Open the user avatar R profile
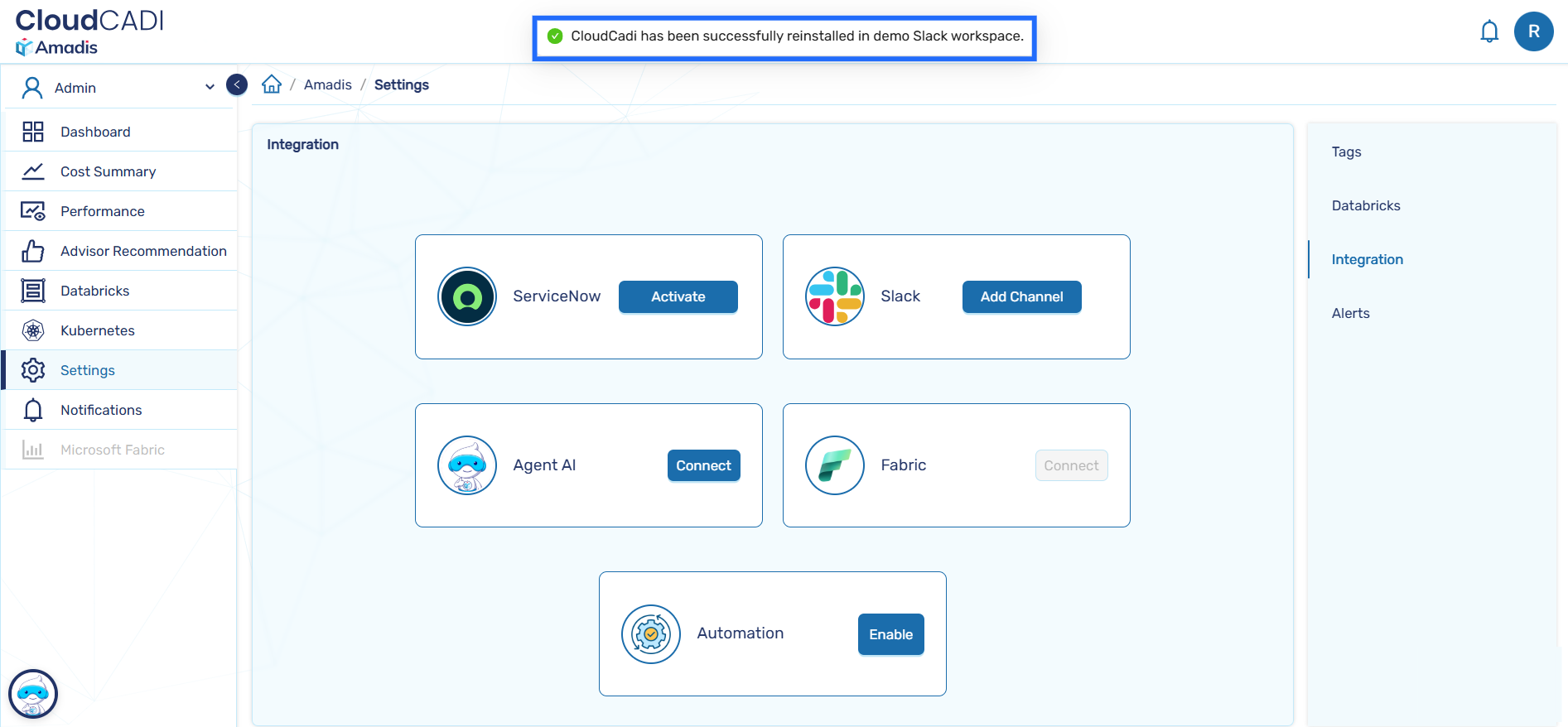The width and height of the screenshot is (1568, 727). pos(1533,31)
